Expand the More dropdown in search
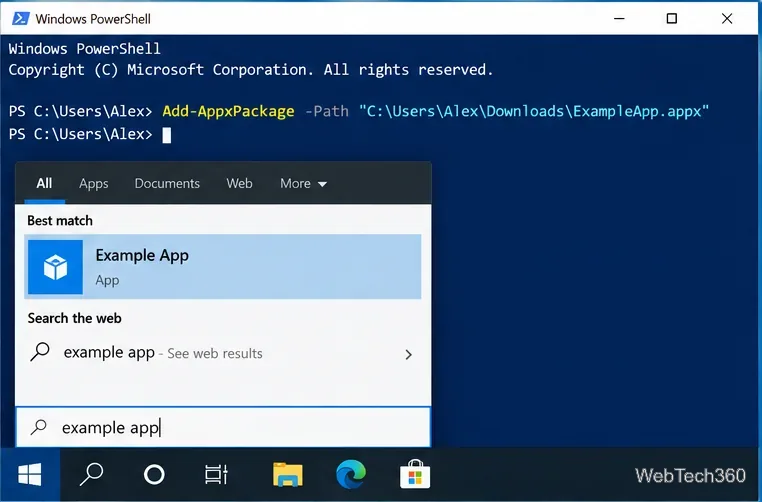 (303, 184)
